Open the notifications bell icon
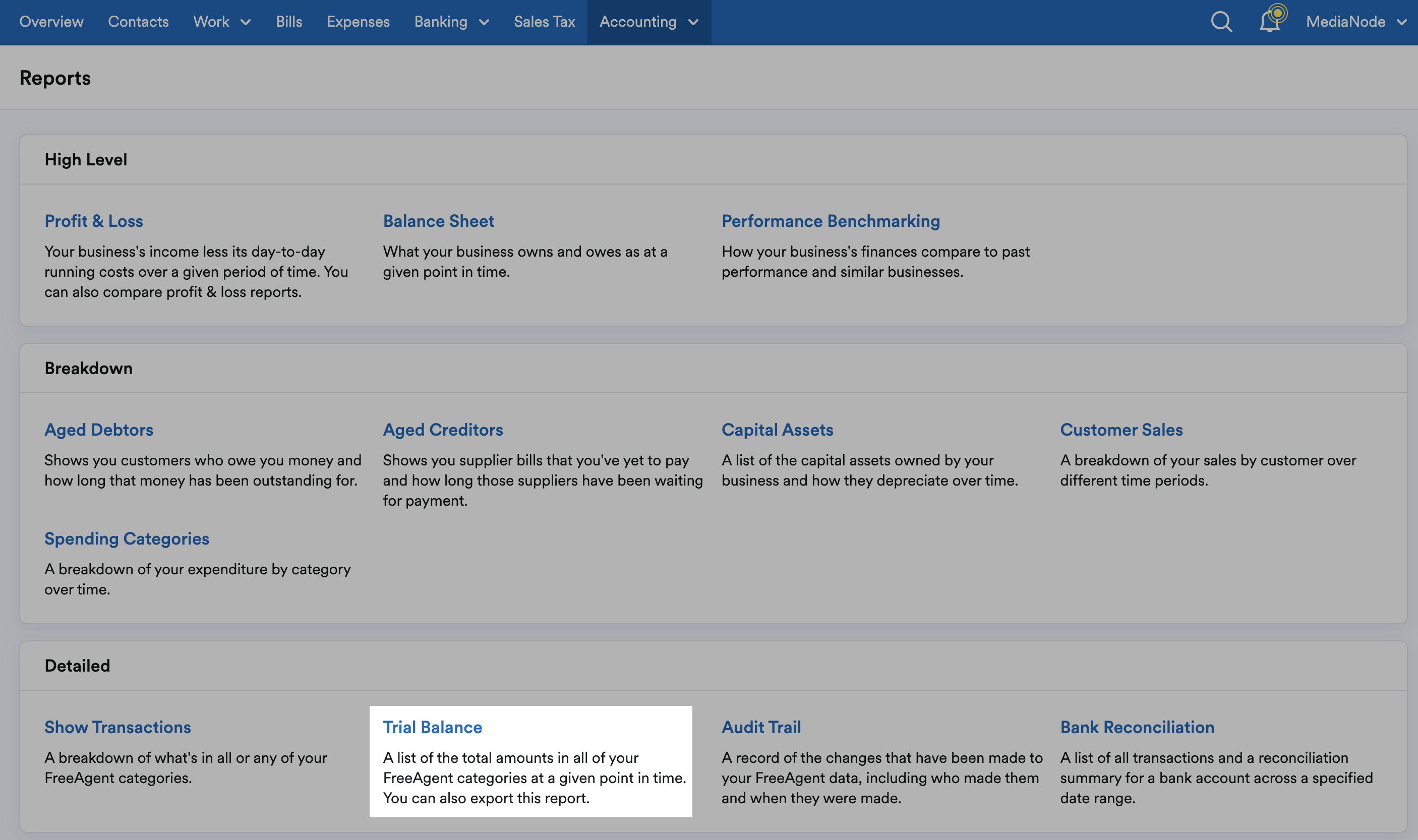This screenshot has height=840, width=1418. click(x=1270, y=22)
